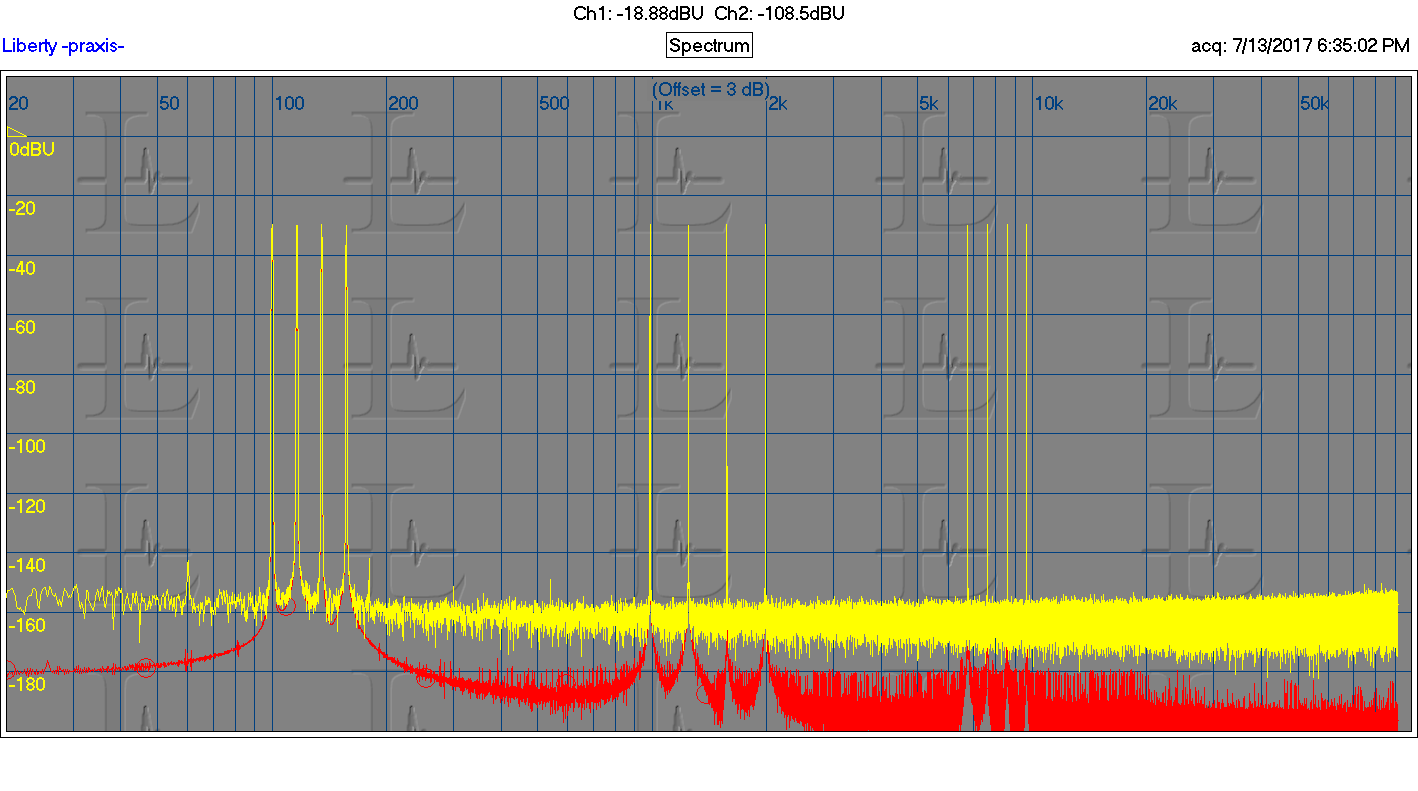Viewport: 1418px width, 791px height.
Task: Click the -60 amplitude axis label
Action: [x=22, y=328]
